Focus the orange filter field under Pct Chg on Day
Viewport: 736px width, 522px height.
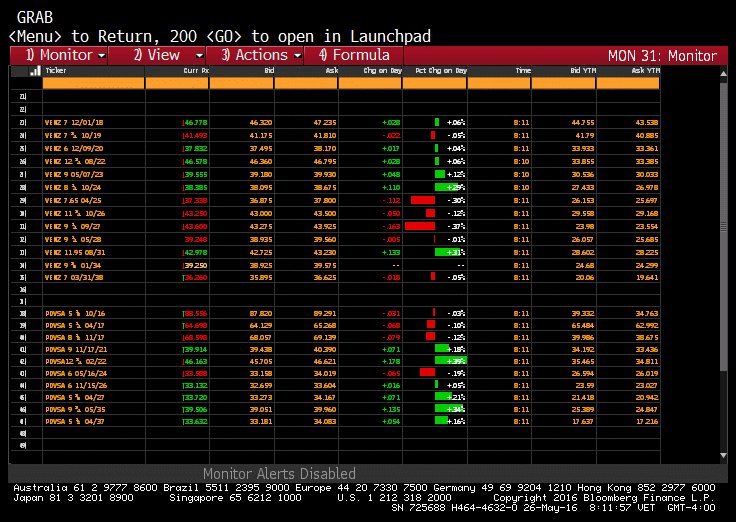tap(435, 84)
